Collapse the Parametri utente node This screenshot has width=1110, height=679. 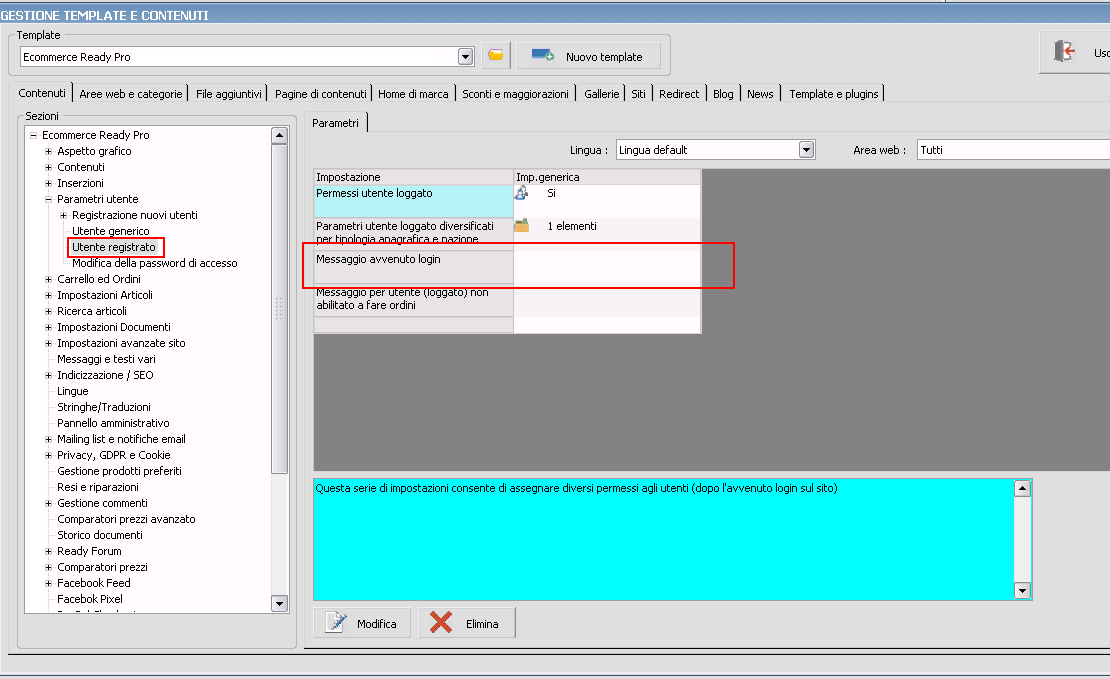pos(48,199)
